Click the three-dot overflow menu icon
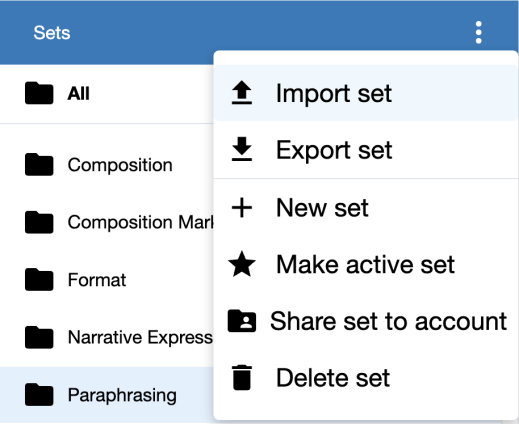Image resolution: width=519 pixels, height=424 pixels. [478, 33]
